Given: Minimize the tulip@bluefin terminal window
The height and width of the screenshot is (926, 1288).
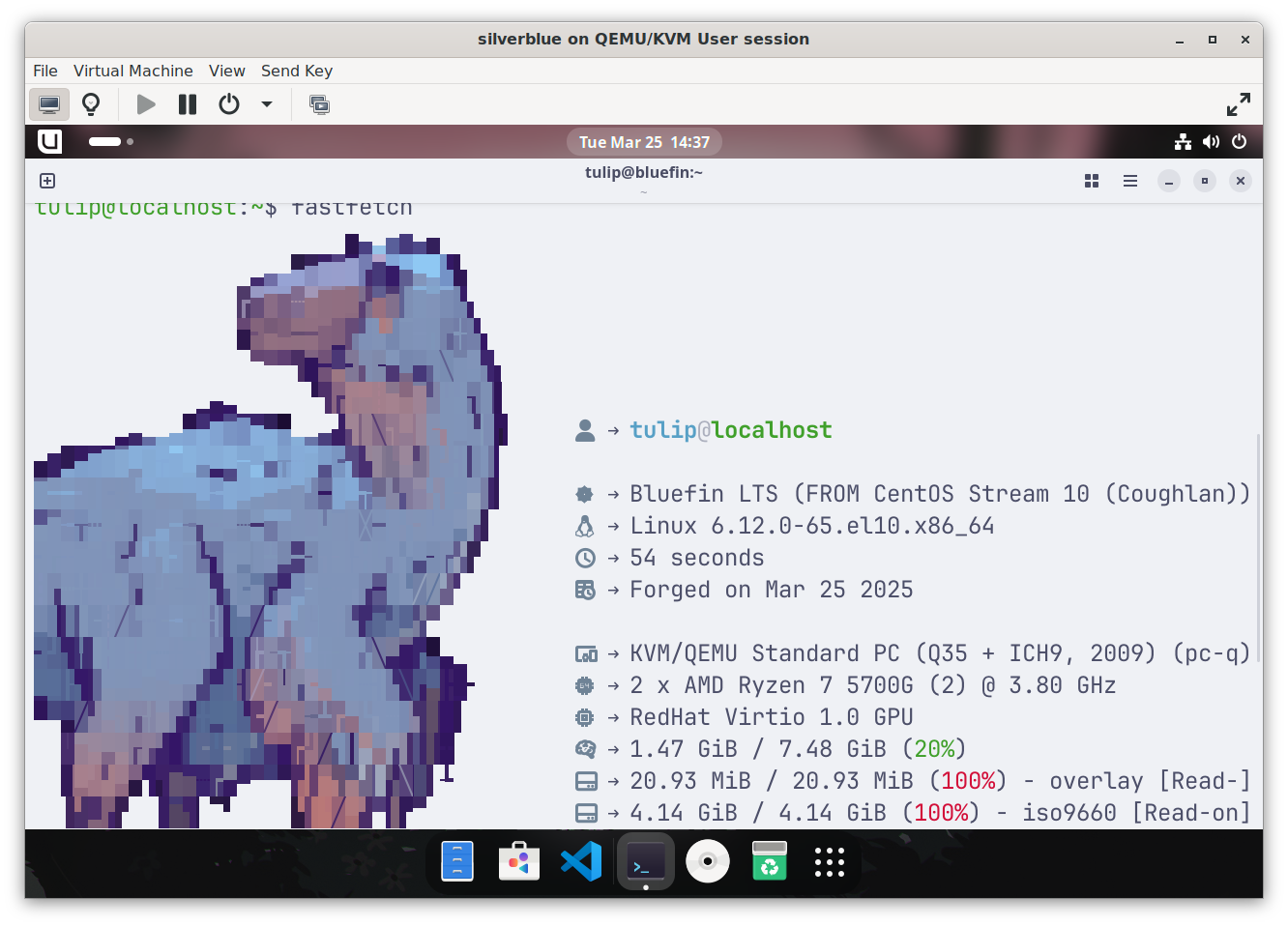Looking at the screenshot, I should pyautogui.click(x=1169, y=181).
